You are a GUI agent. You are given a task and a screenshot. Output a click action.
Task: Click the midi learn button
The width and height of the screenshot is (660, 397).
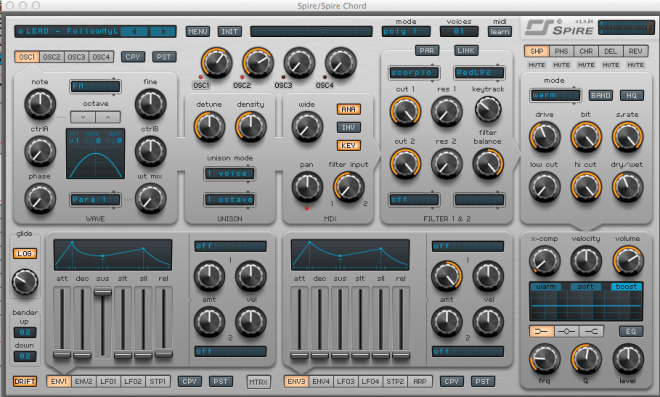[500, 32]
